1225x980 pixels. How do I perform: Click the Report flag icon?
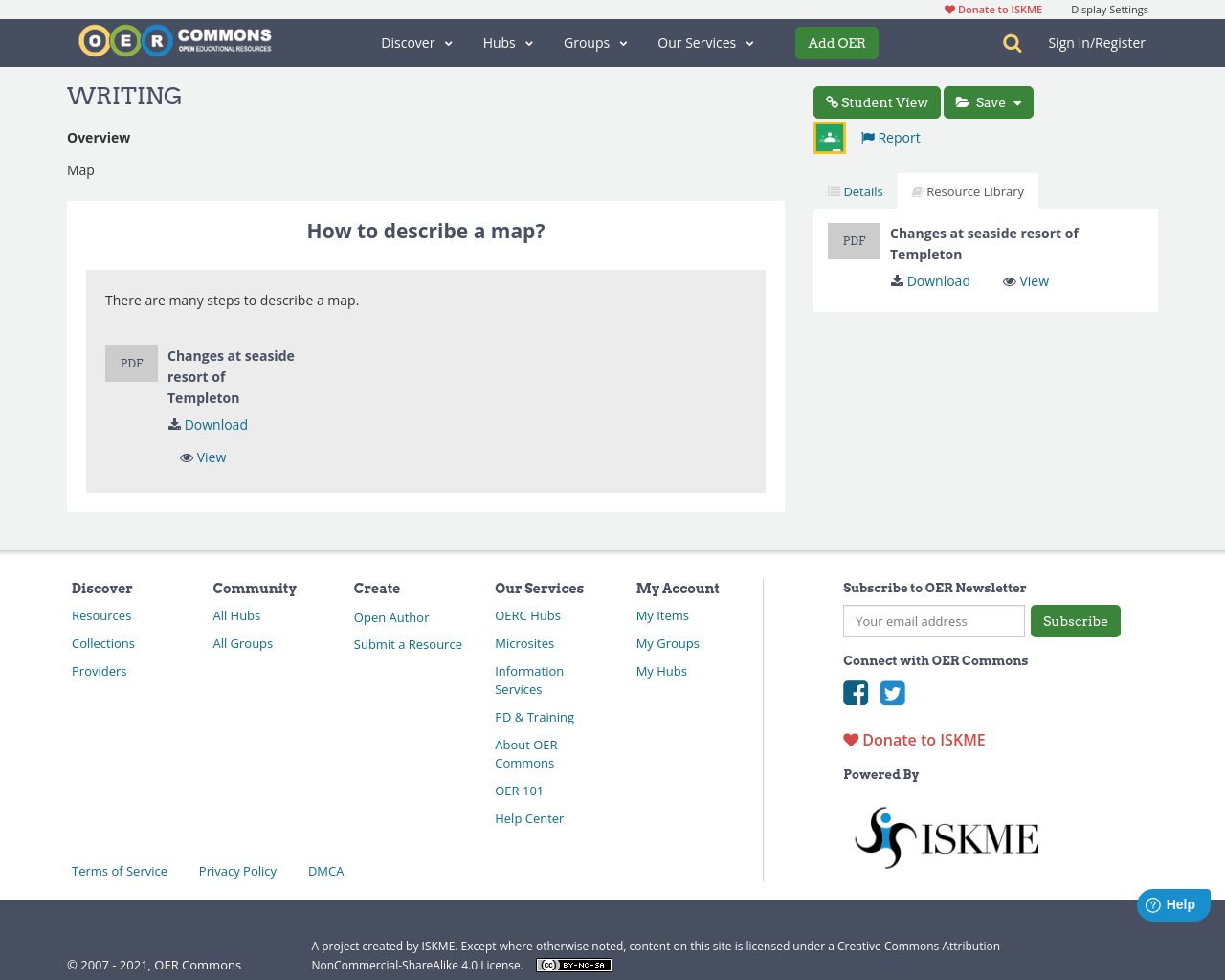pos(867,137)
